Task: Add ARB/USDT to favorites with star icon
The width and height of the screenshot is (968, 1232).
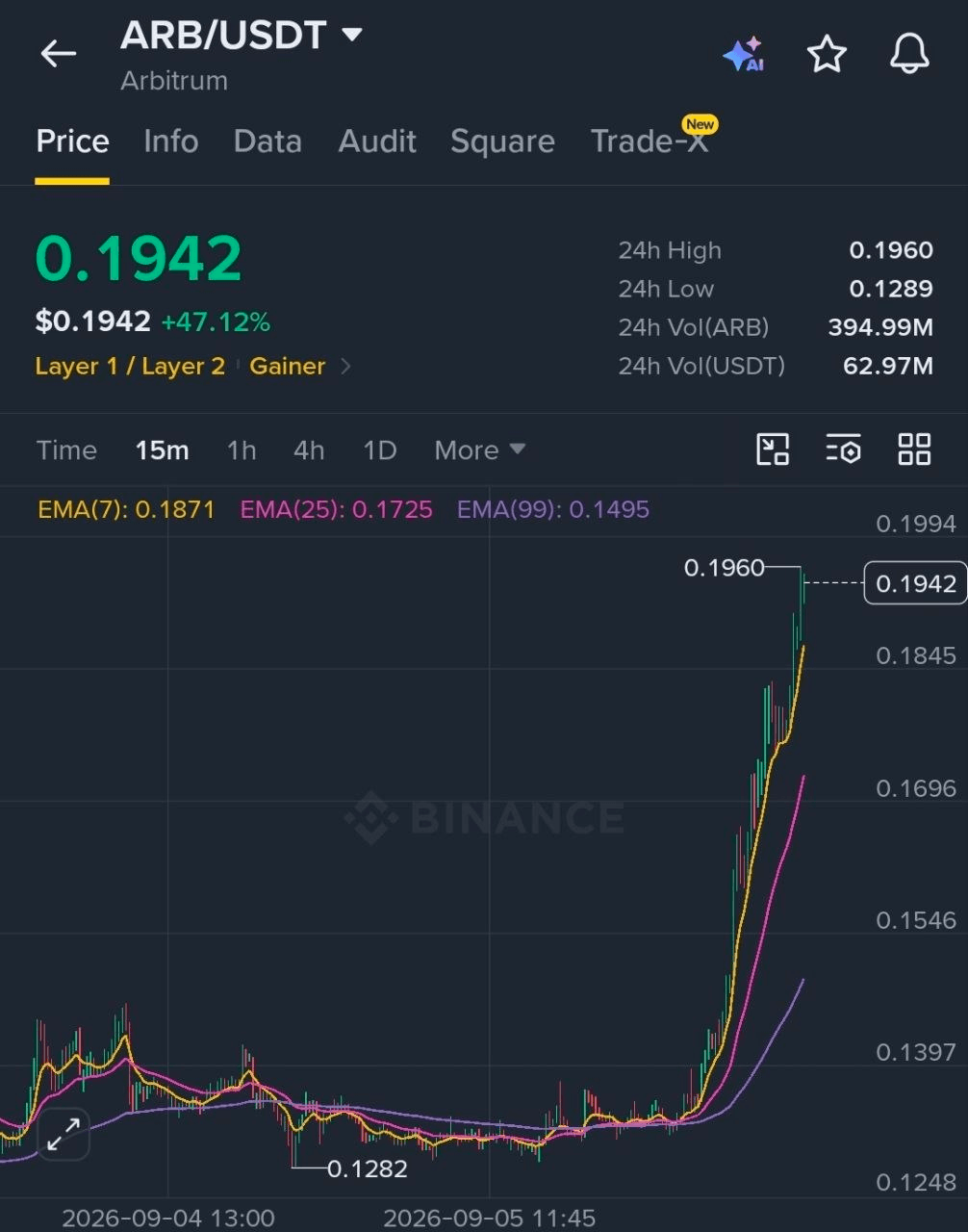Action: 827,54
